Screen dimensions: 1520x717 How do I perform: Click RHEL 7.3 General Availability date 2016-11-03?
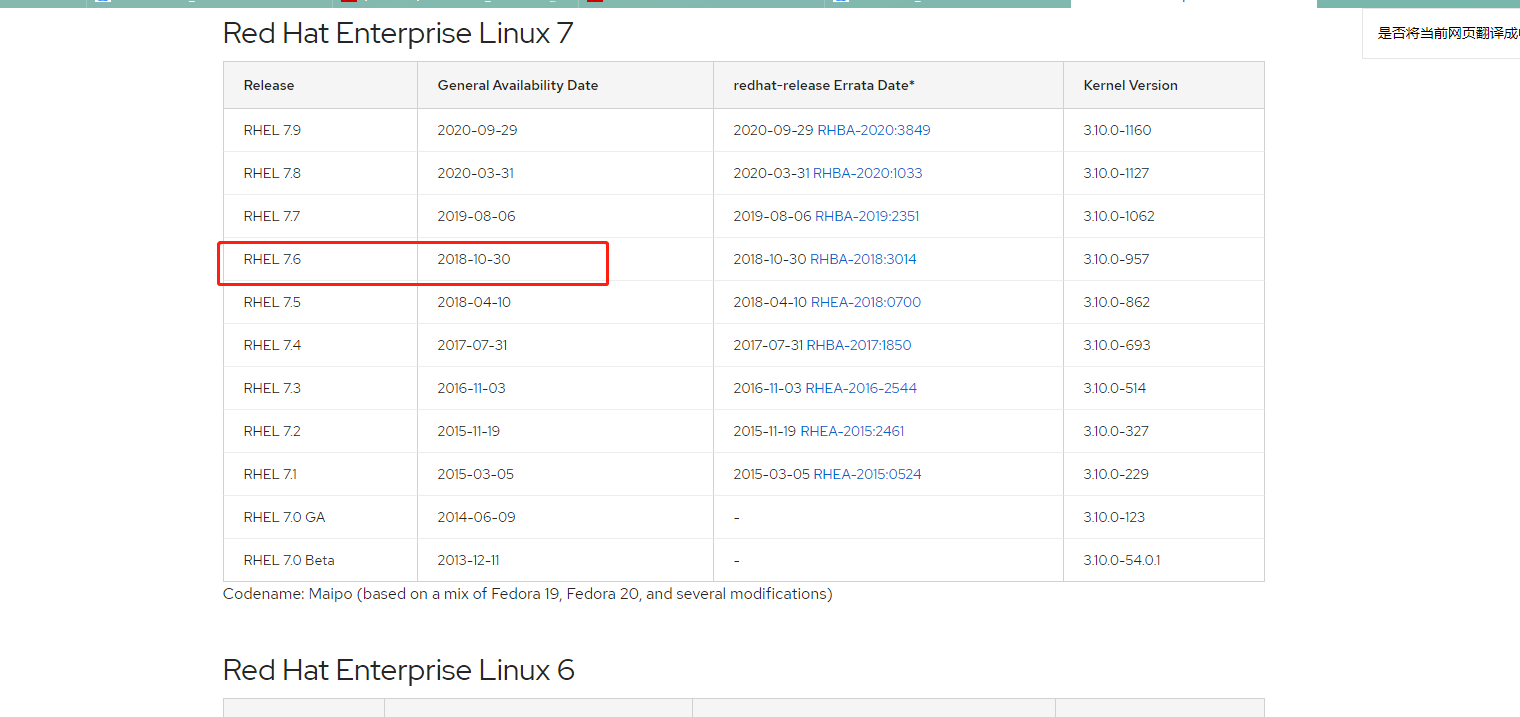pyautogui.click(x=471, y=388)
